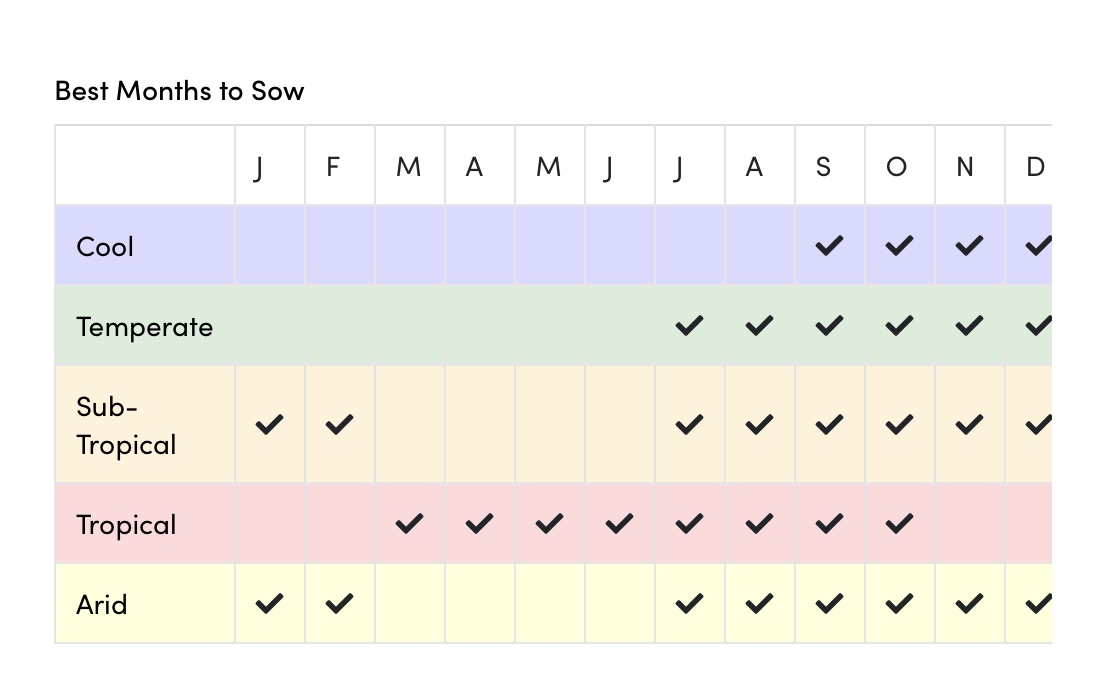This screenshot has height=682, width=1119.
Task: Select the Sub-Tropical climate row label
Action: 126,426
